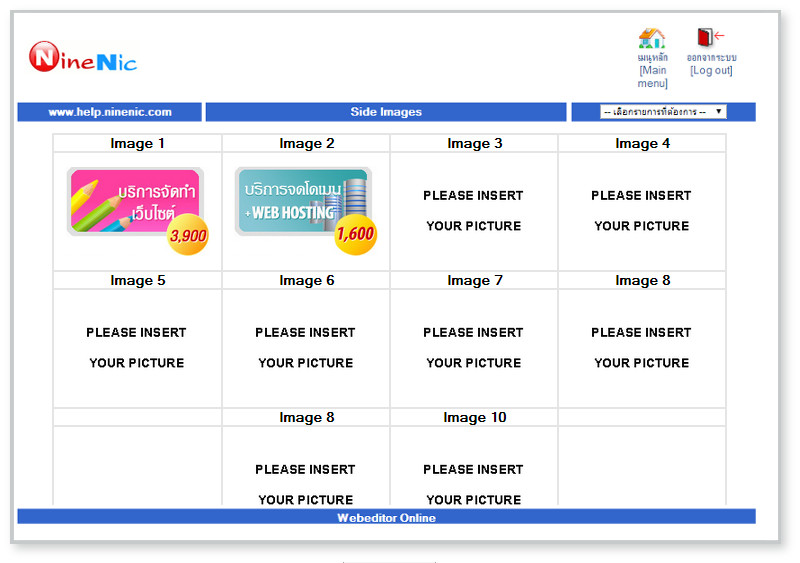Select the Image 10 picture placeholder
The width and height of the screenshot is (800, 563).
473,484
